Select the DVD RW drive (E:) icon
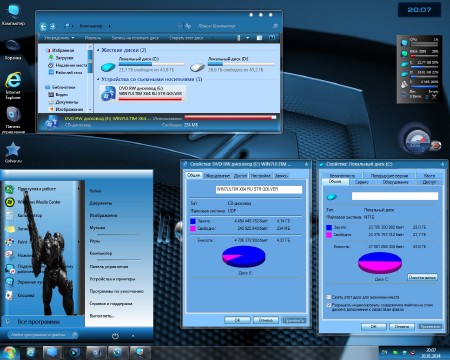 108,93
